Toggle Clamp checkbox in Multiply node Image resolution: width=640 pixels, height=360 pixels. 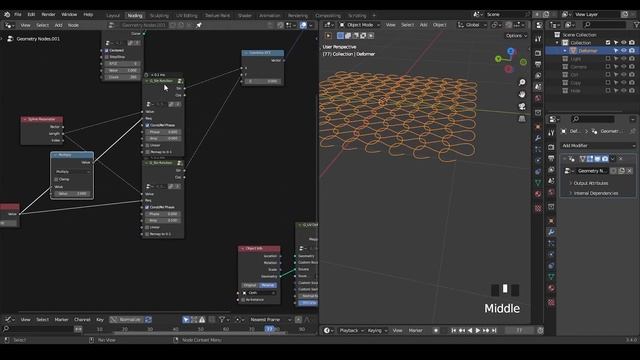tap(56, 179)
